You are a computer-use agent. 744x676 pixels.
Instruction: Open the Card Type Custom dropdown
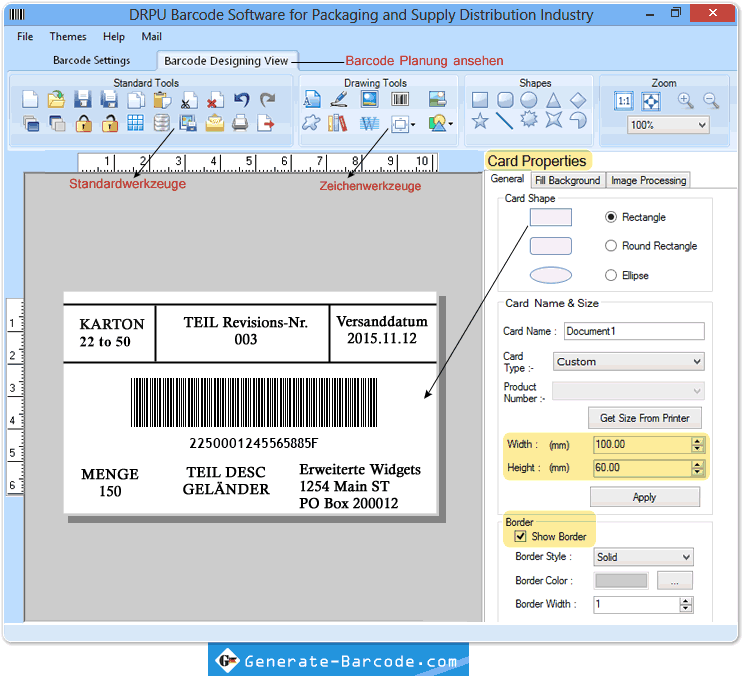[628, 361]
